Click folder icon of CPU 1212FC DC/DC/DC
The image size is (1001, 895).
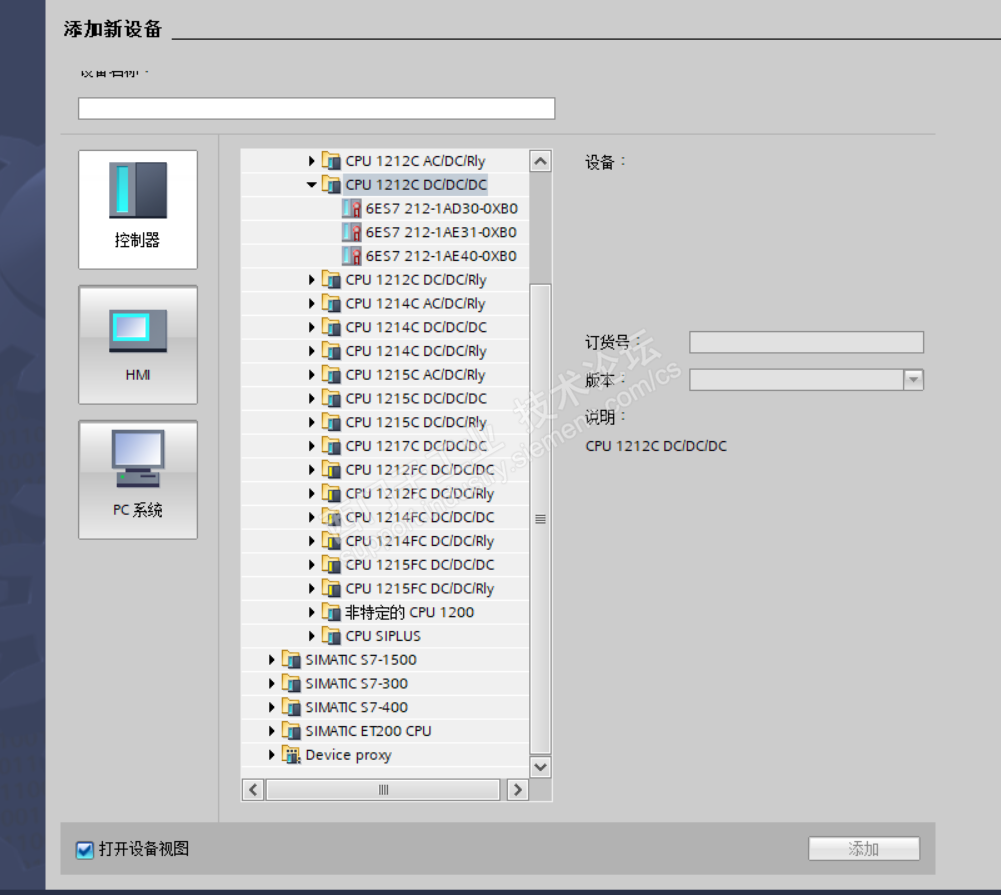coord(331,470)
